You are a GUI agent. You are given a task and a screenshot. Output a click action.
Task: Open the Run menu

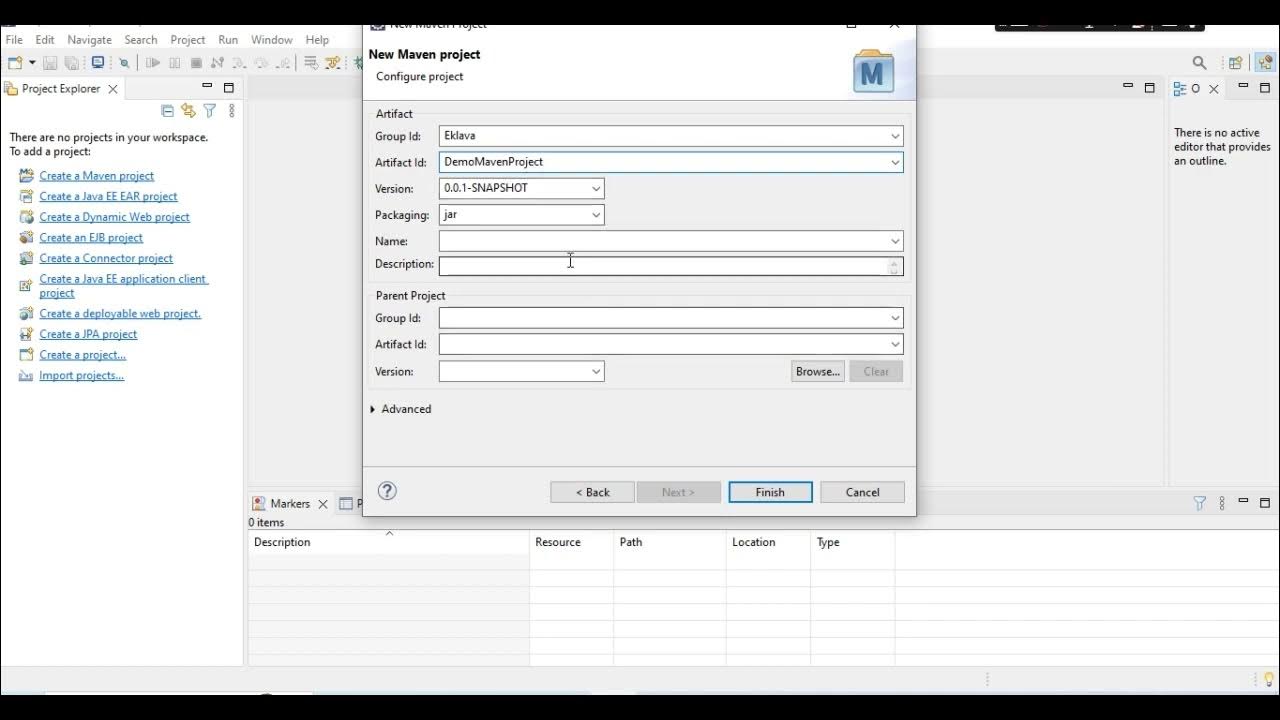click(228, 40)
